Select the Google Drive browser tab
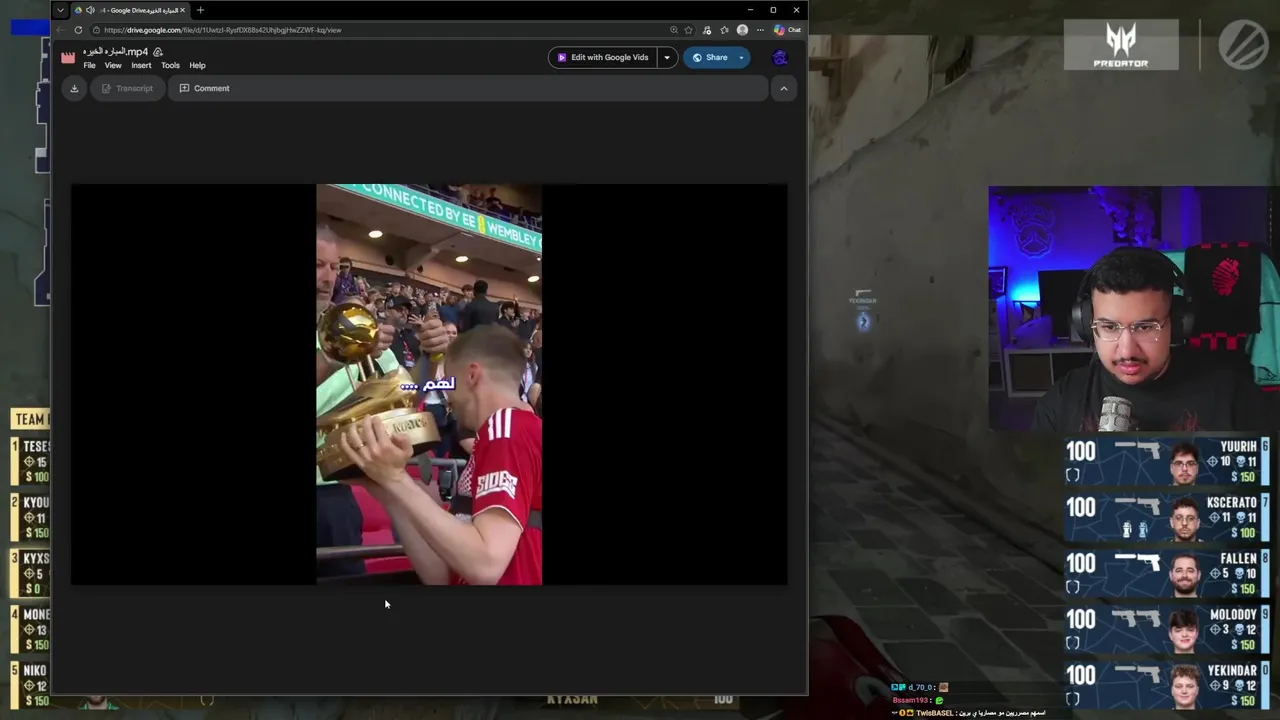The image size is (1280, 720). coord(130,10)
